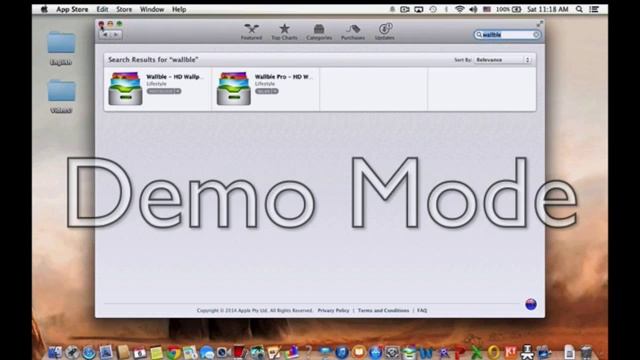Toggle full screen using the expand arrows
Screen dimensions: 640x360
[x=539, y=24]
